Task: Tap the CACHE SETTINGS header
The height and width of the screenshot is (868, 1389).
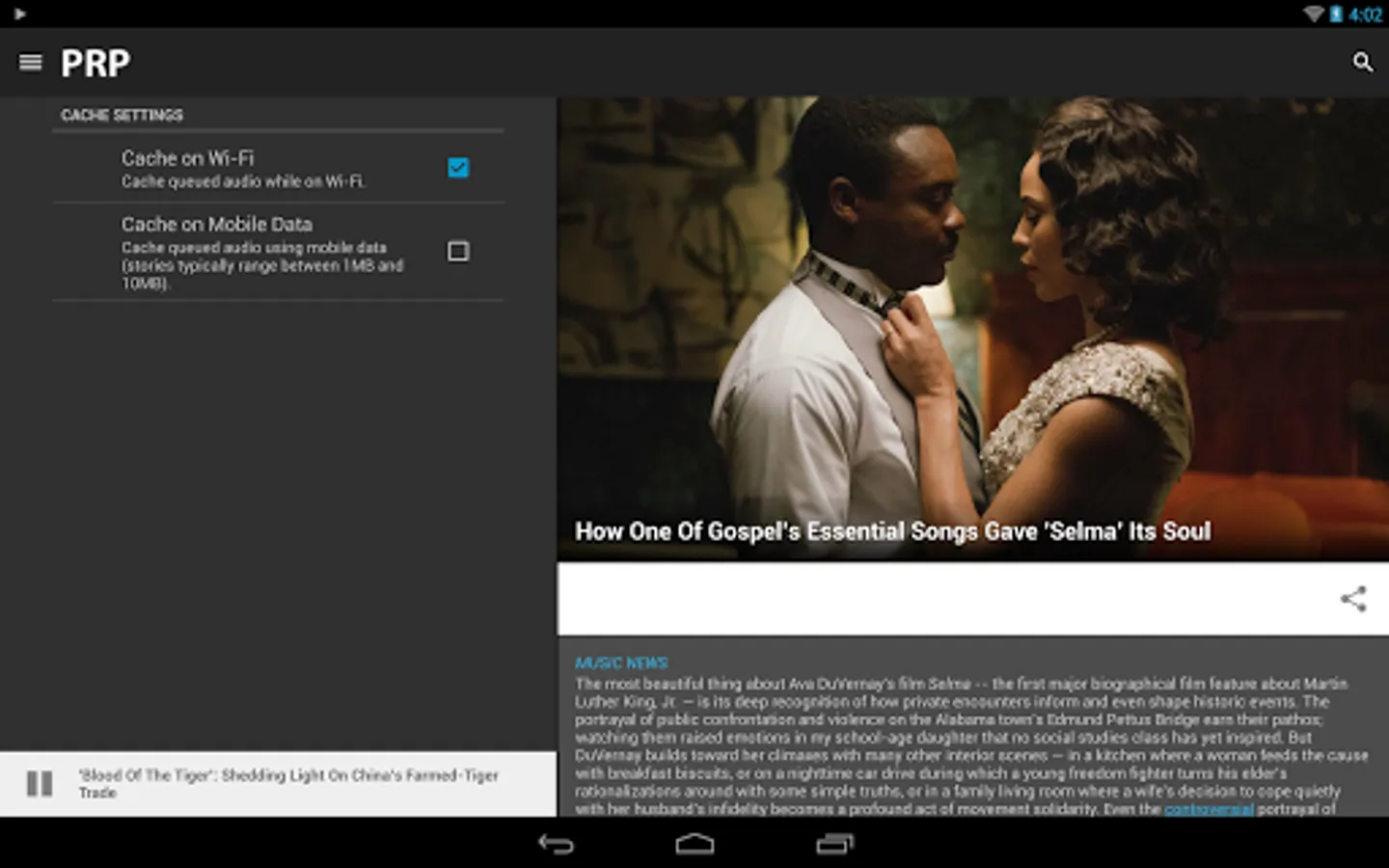Action: click(x=122, y=115)
